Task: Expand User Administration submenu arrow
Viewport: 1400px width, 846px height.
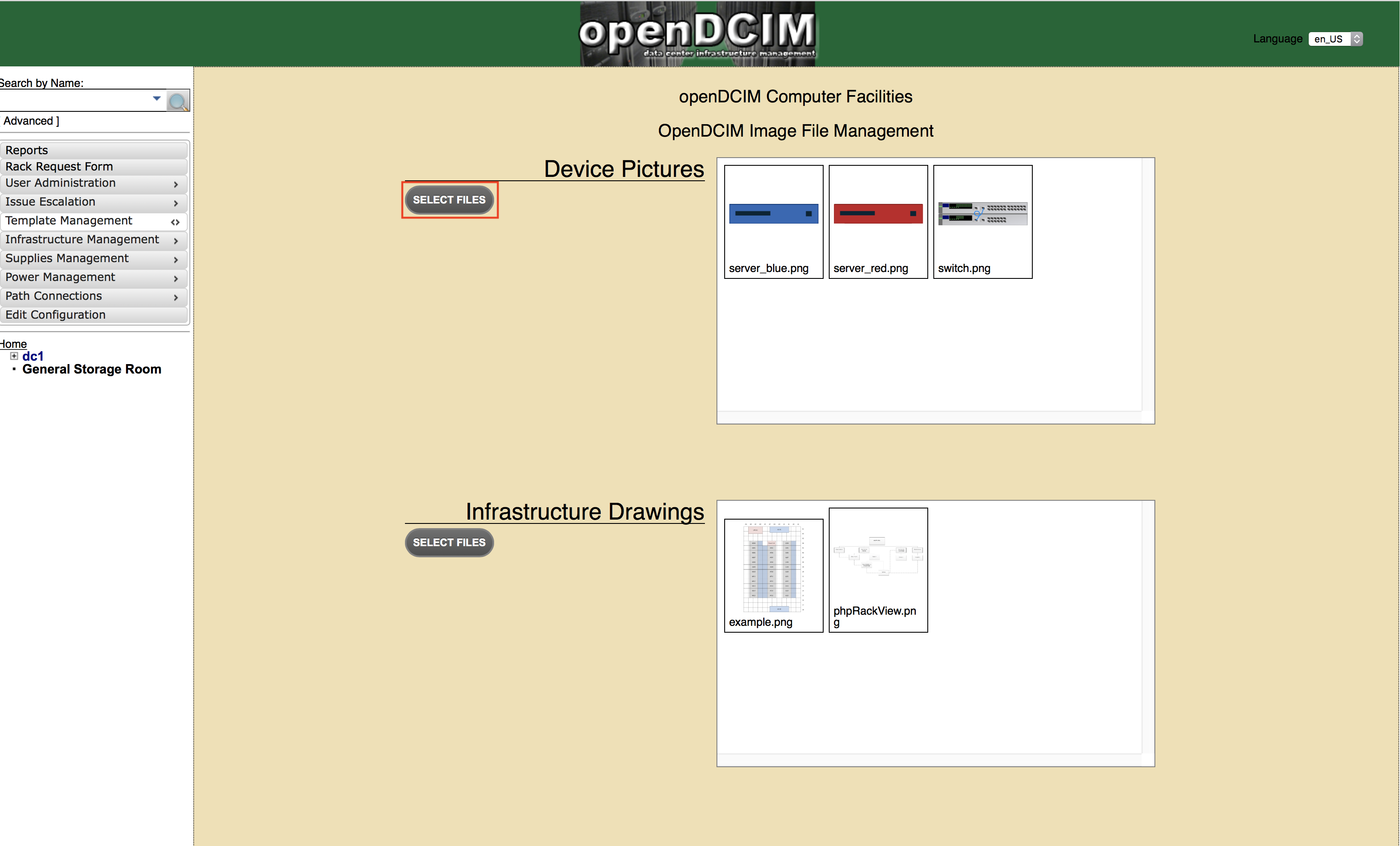Action: (x=176, y=185)
